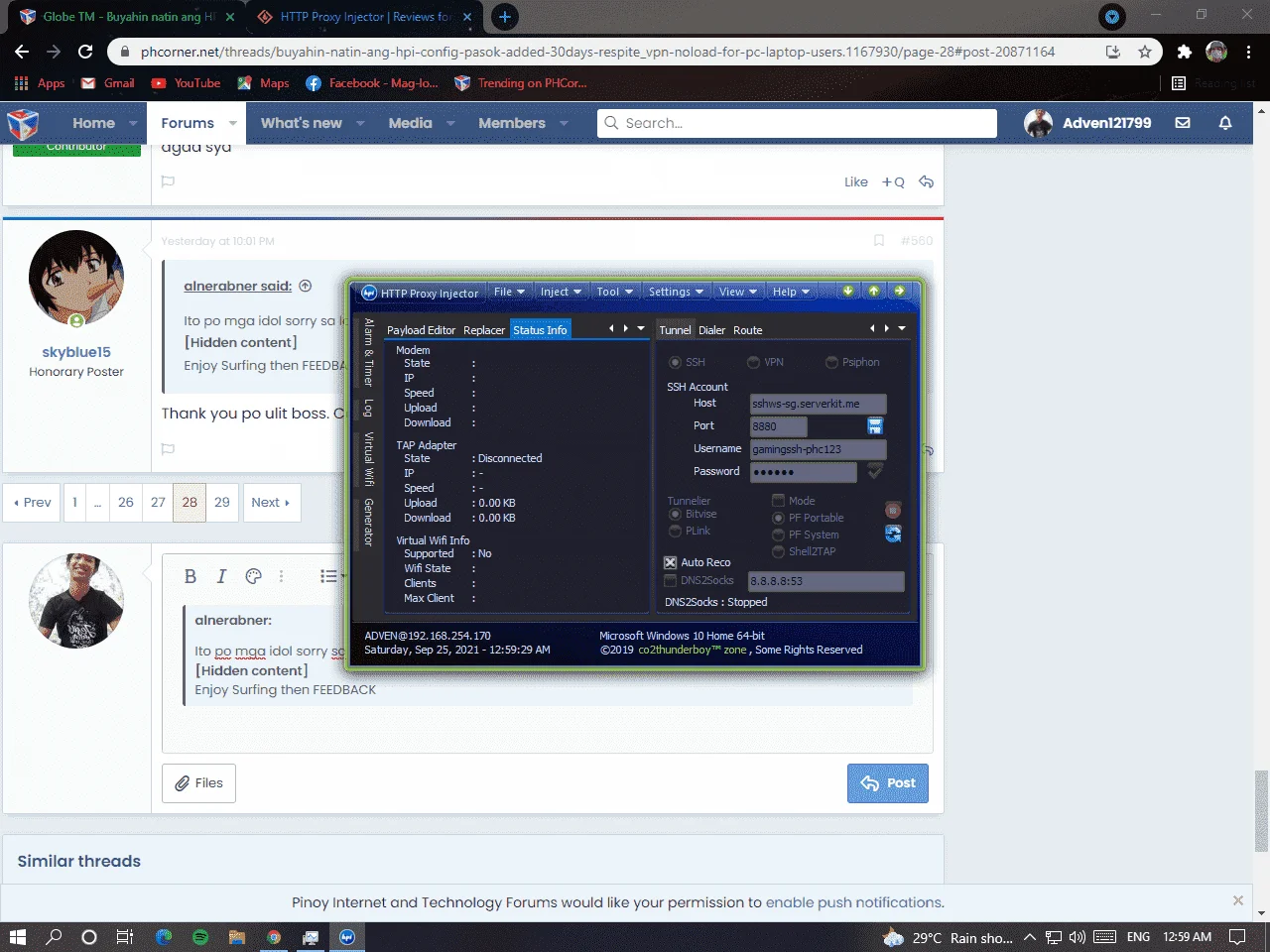Open the Windows Start menu
The height and width of the screenshot is (952, 1270).
[17, 937]
